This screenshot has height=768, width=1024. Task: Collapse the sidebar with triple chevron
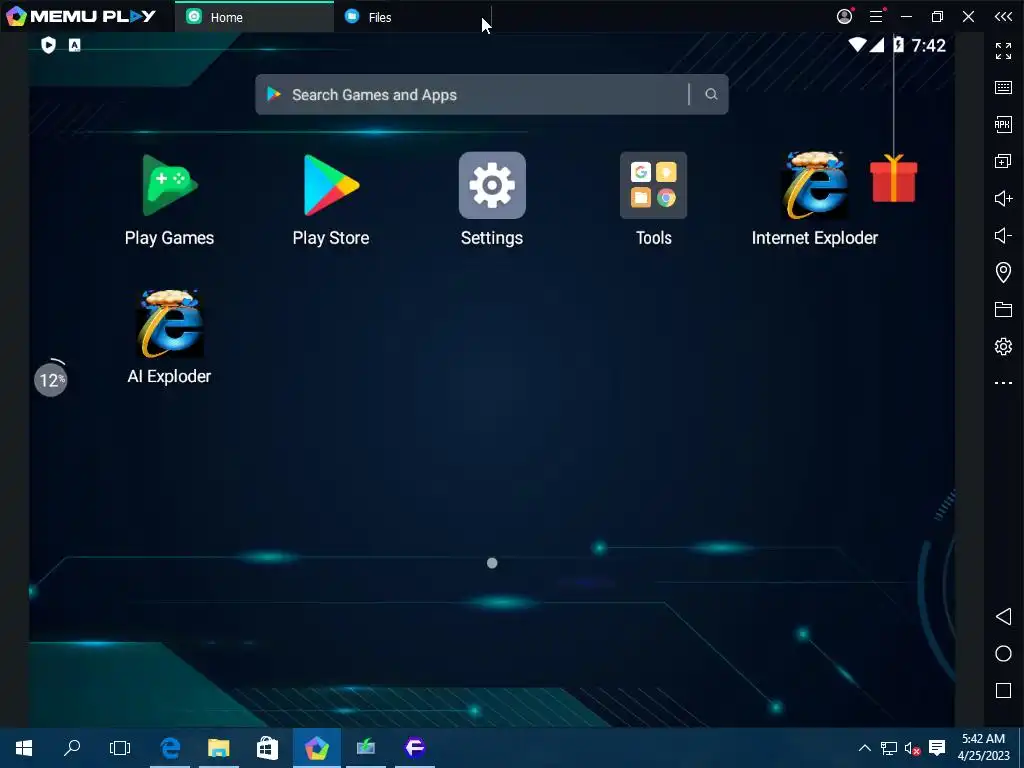pyautogui.click(x=1003, y=16)
